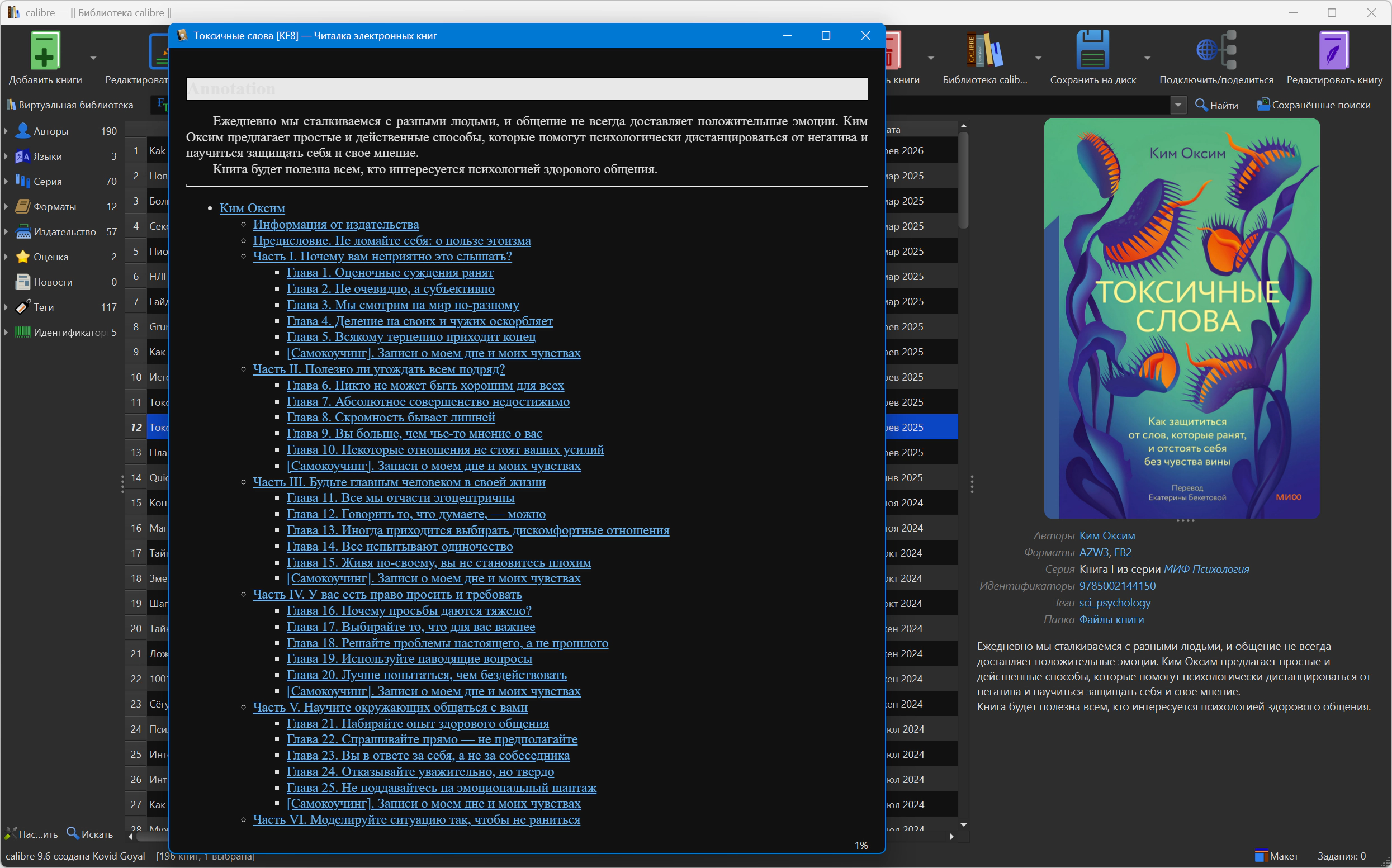Click the Find search button
The width and height of the screenshot is (1392, 868).
tap(1216, 105)
